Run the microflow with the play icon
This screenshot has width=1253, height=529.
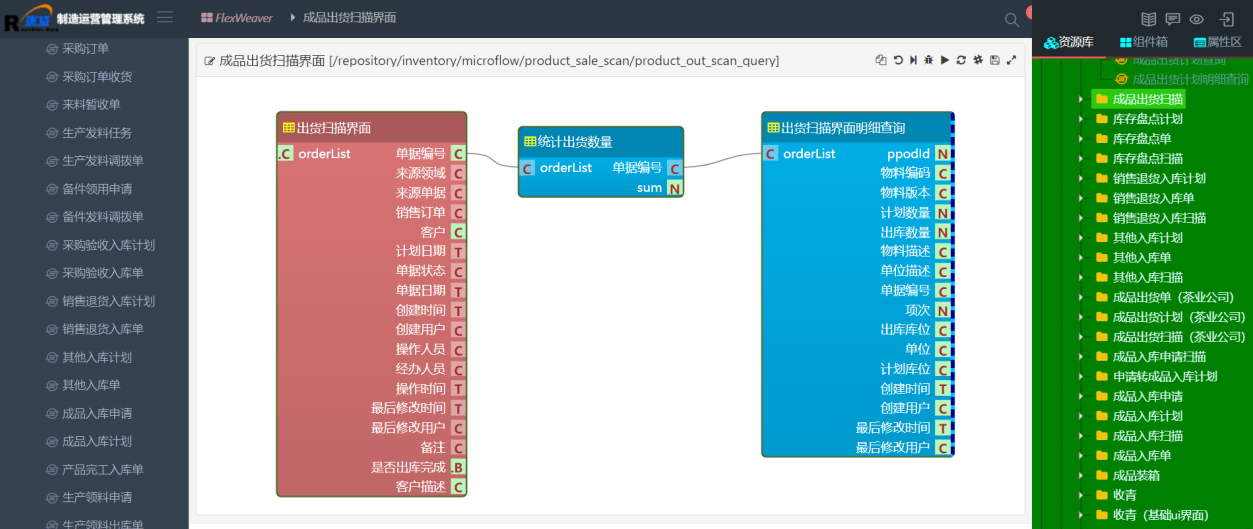[945, 61]
